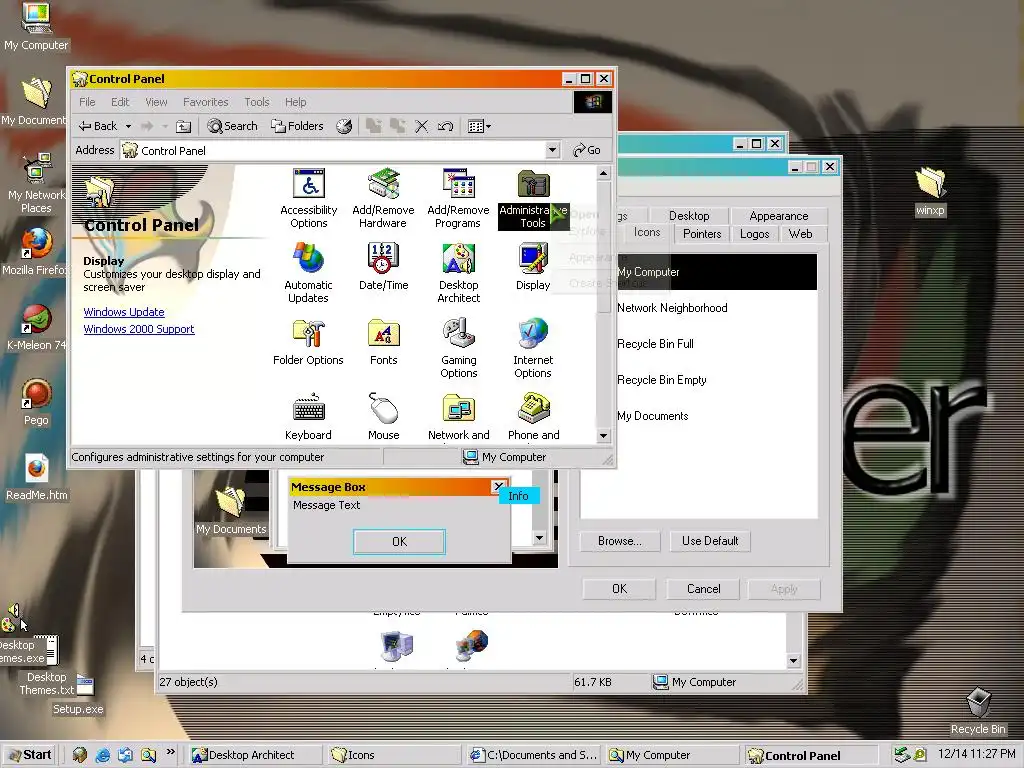
Task: Open the Tools menu
Action: pos(257,102)
